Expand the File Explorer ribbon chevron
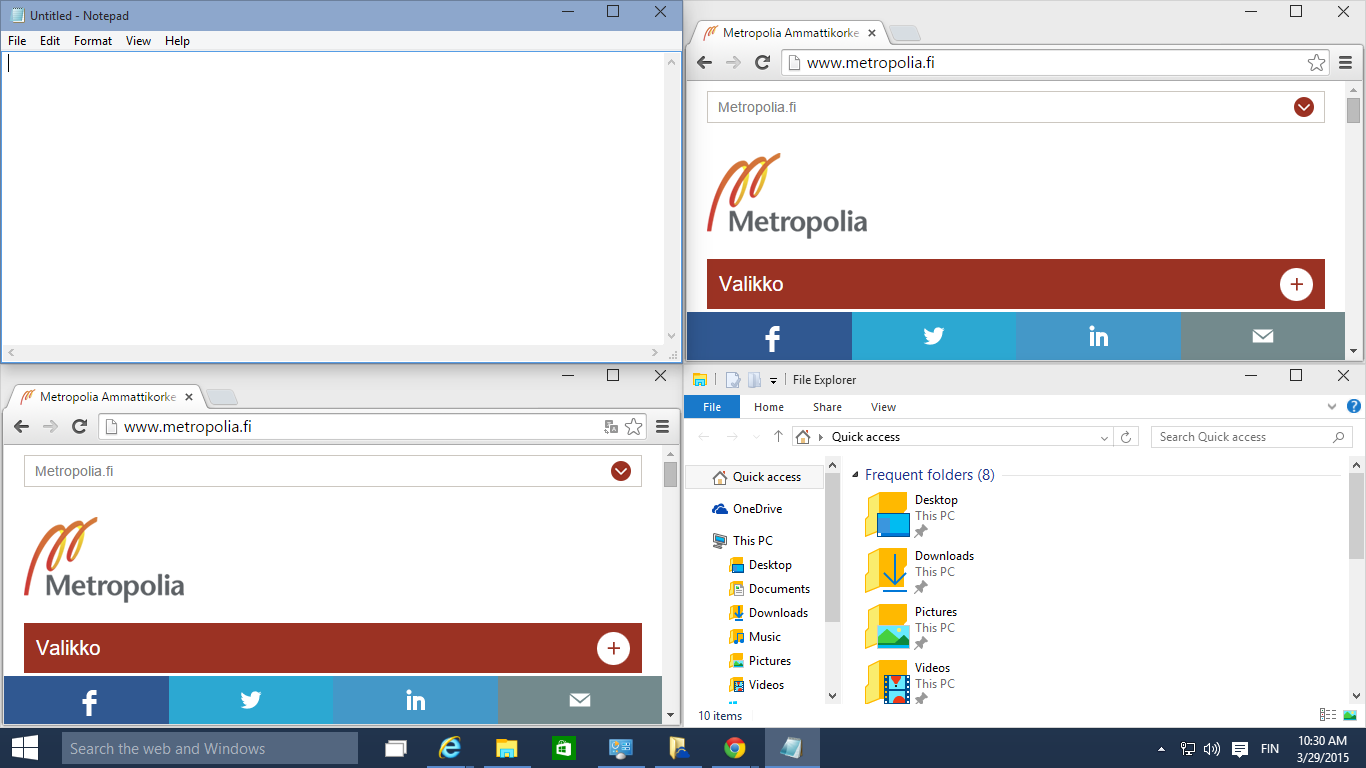1366x768 pixels. click(x=1332, y=407)
